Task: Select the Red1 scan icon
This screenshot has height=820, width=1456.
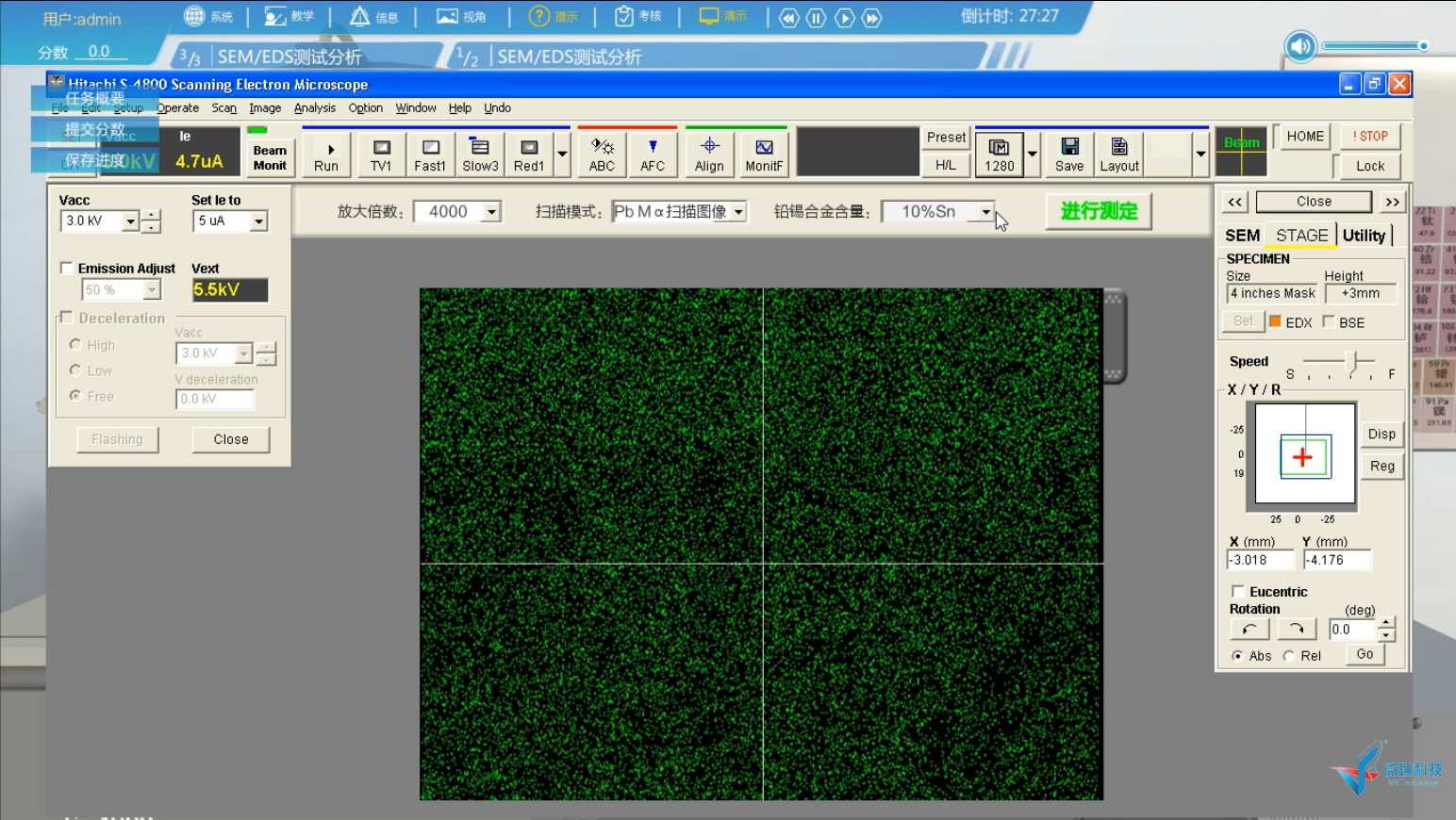Action: (529, 156)
